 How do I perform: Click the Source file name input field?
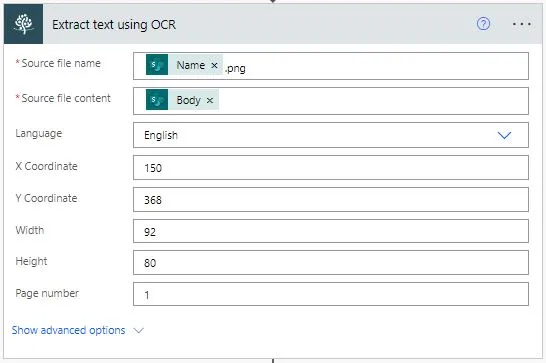331,66
